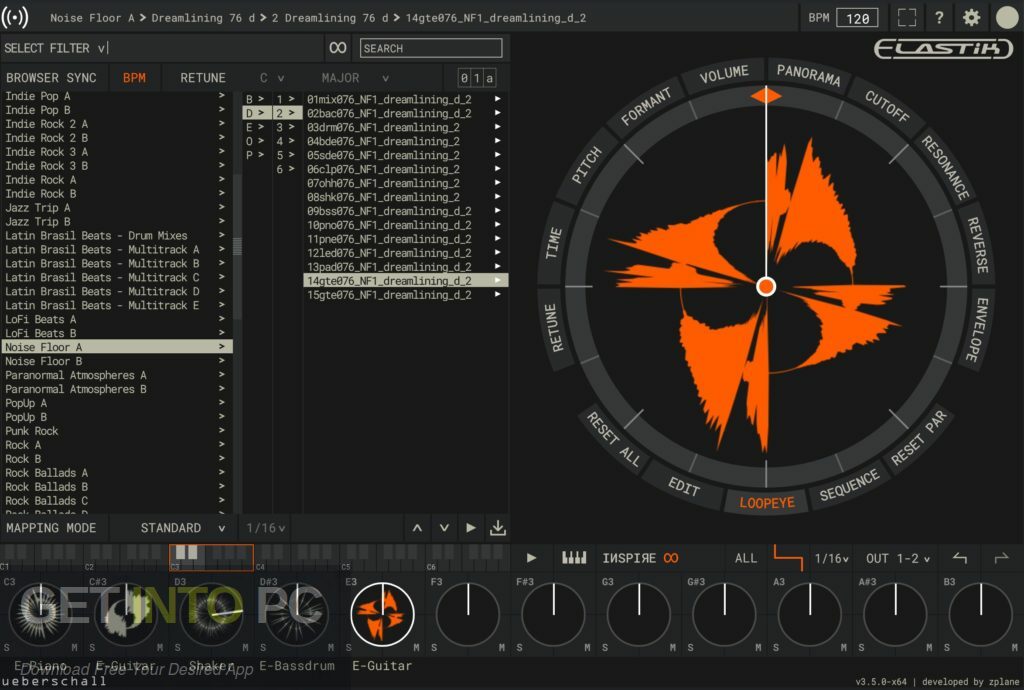Mute the F3 pad

pyautogui.click(x=502, y=648)
